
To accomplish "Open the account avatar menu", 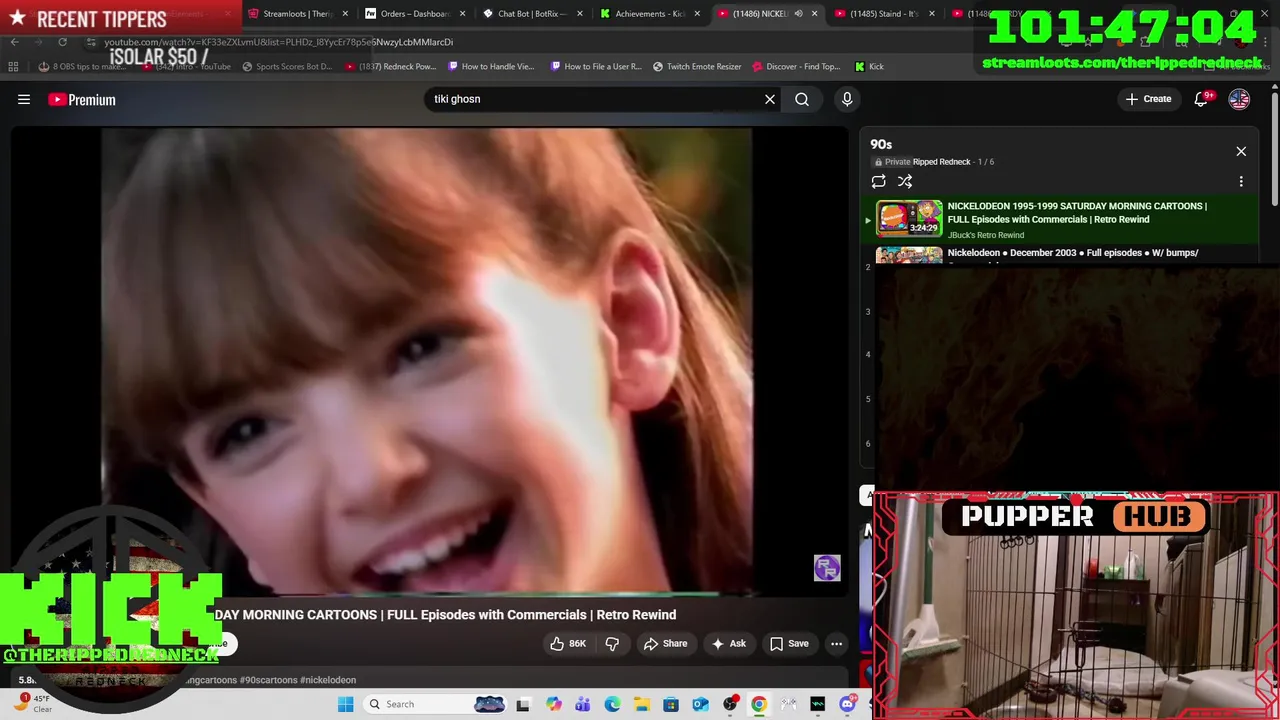I will tap(1239, 99).
